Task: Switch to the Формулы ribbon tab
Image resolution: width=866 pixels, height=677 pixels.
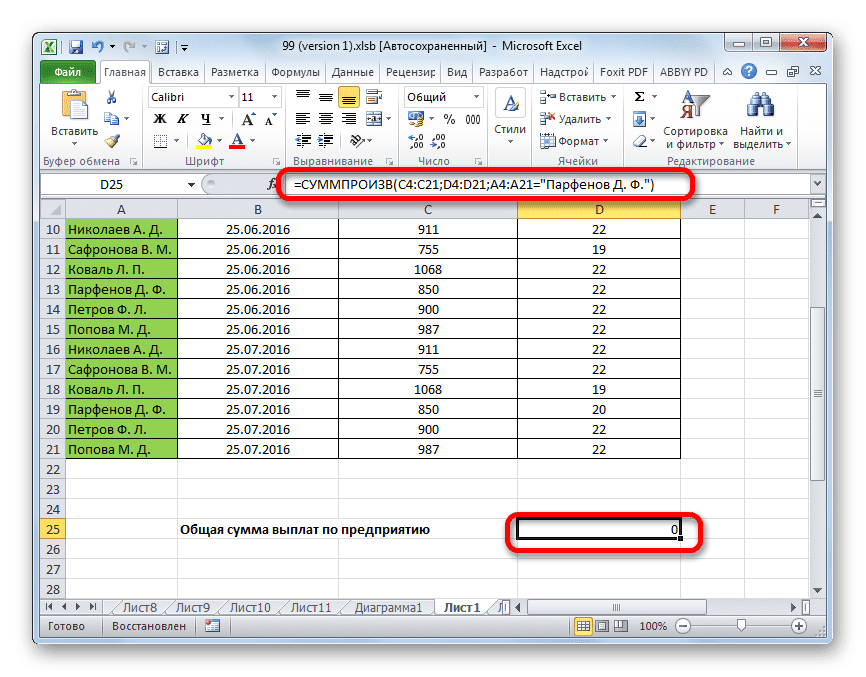Action: (x=295, y=72)
